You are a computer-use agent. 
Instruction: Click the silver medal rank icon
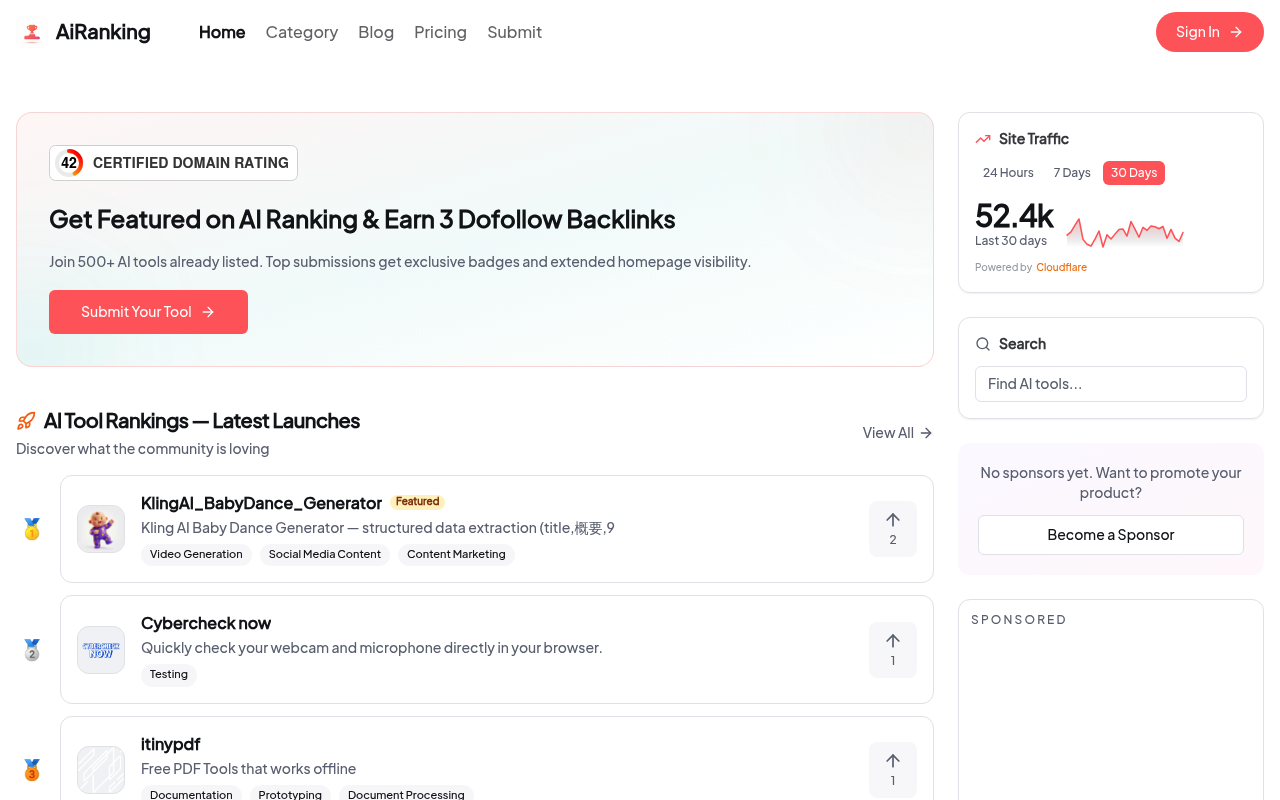coord(32,650)
